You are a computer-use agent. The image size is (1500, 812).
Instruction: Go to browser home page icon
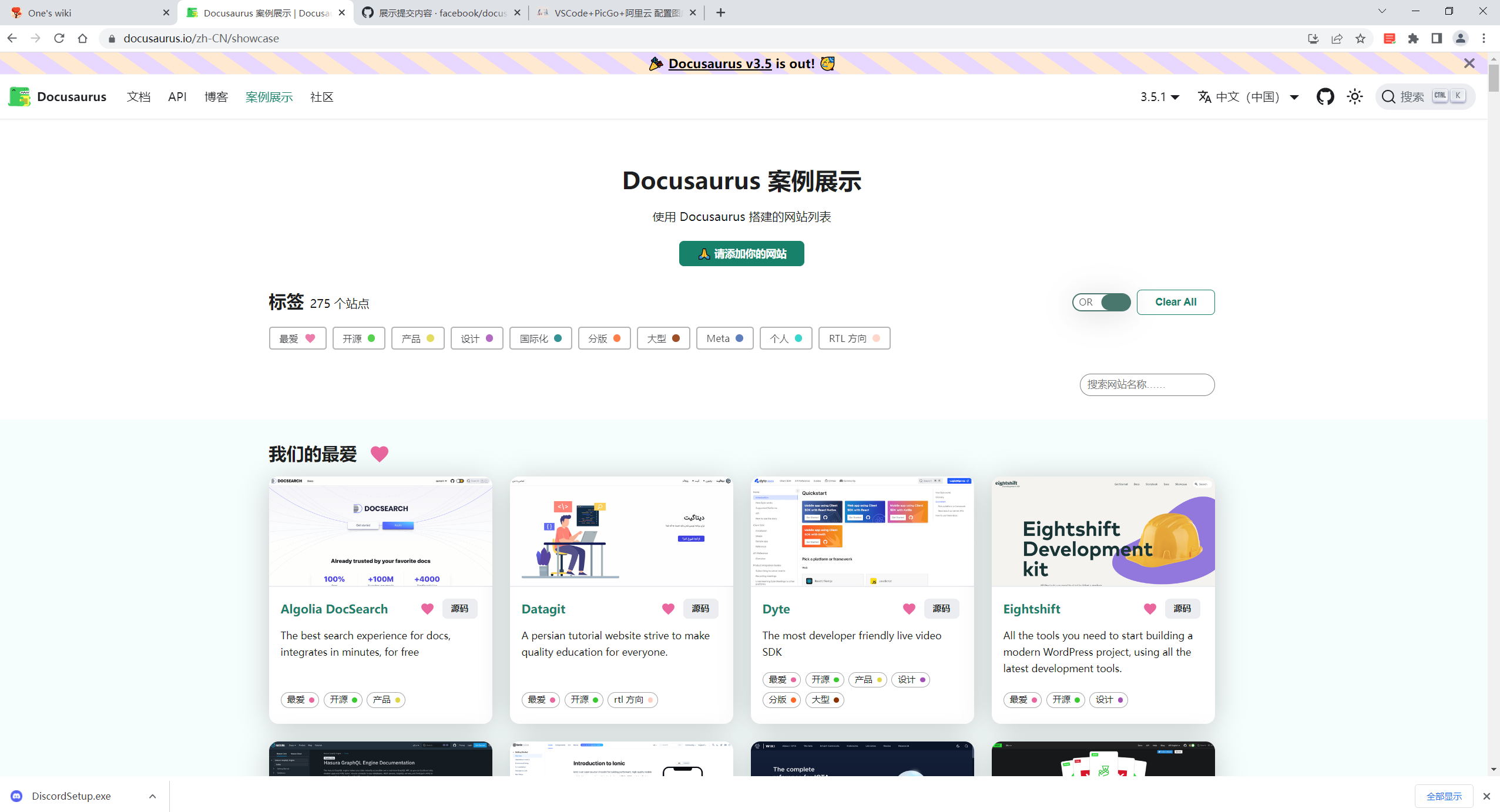pyautogui.click(x=82, y=38)
